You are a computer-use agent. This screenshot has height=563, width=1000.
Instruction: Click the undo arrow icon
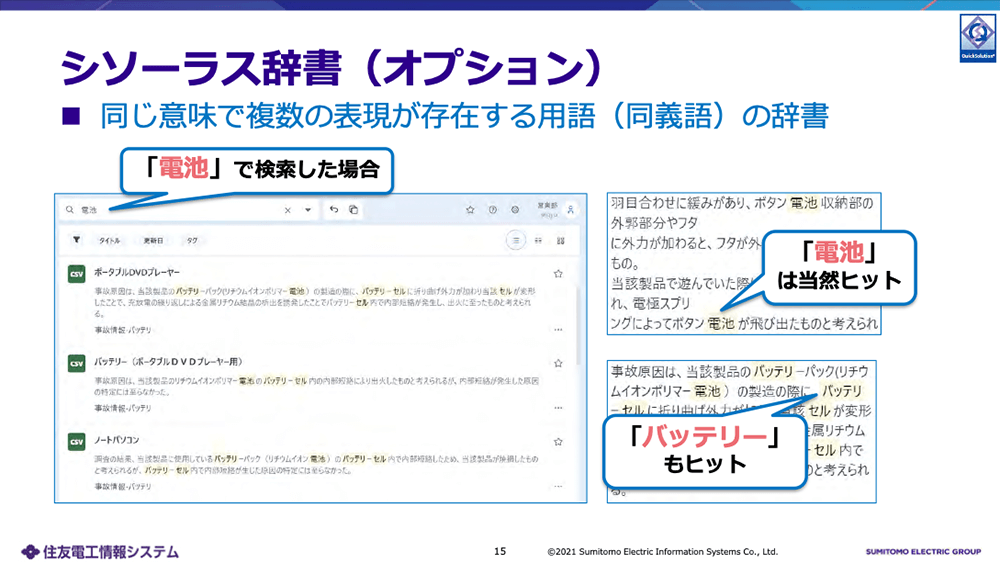pos(334,209)
